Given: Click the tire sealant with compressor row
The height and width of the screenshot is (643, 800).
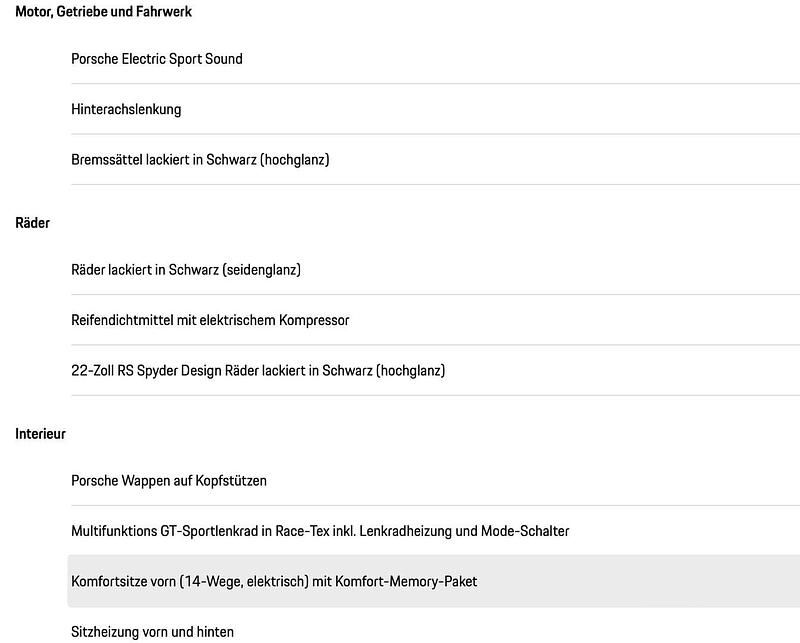Looking at the screenshot, I should click(x=210, y=320).
